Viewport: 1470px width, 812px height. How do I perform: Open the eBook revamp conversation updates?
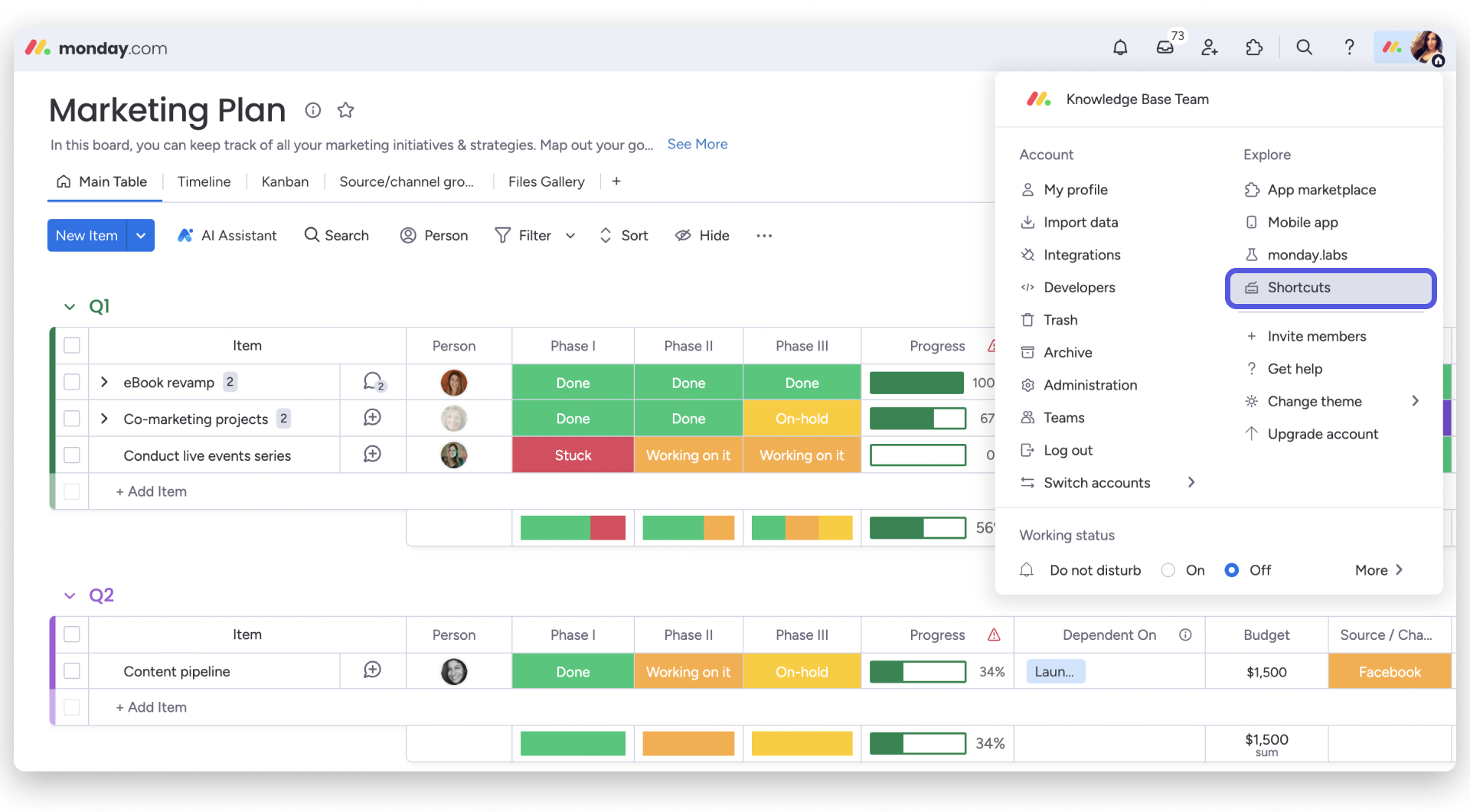point(374,382)
